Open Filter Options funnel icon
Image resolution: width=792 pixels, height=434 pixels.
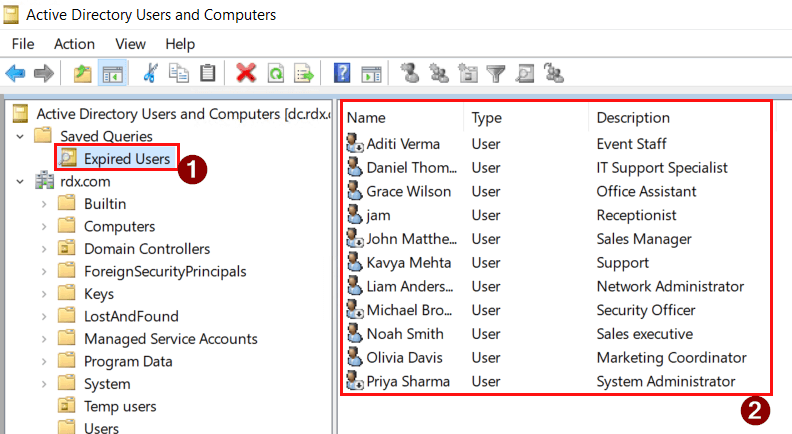click(496, 74)
